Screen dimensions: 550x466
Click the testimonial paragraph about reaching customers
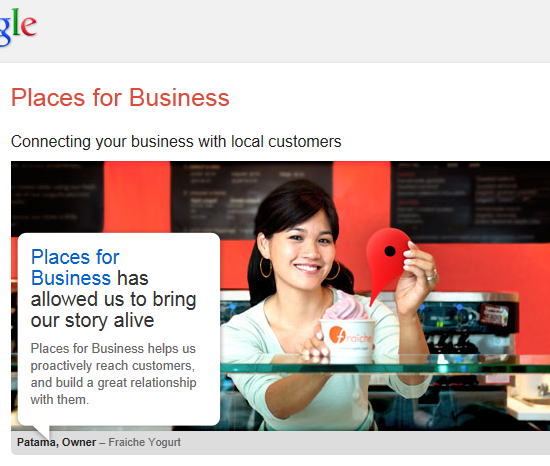tap(113, 374)
